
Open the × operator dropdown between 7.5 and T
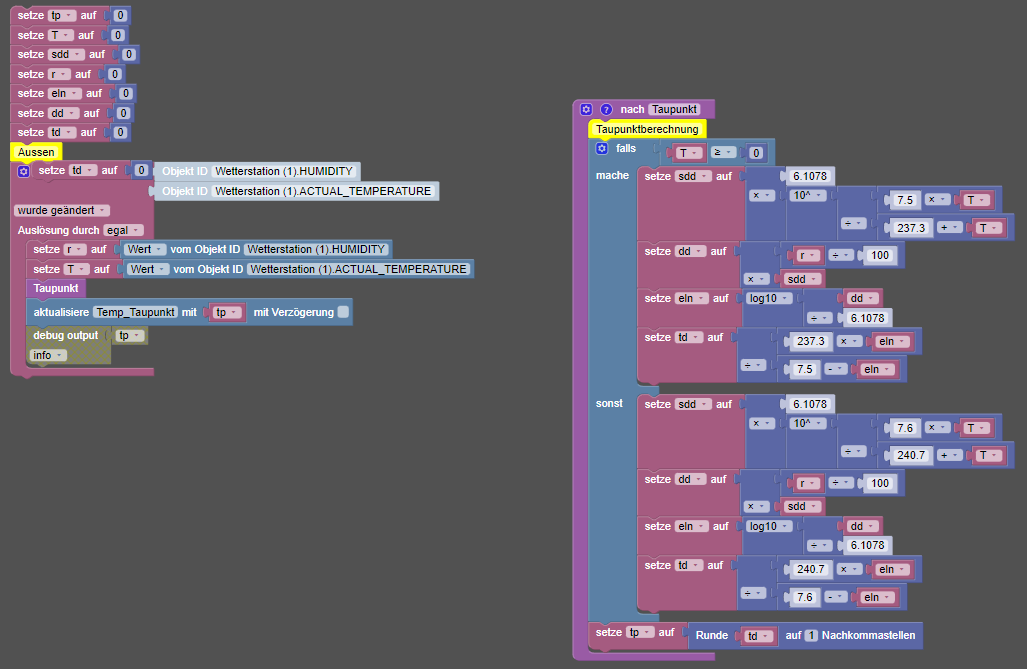pyautogui.click(x=938, y=200)
